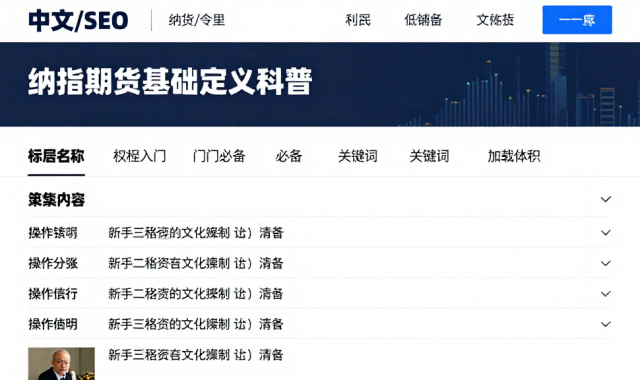Click the 操作信明 row label
The image size is (640, 380).
click(53, 324)
